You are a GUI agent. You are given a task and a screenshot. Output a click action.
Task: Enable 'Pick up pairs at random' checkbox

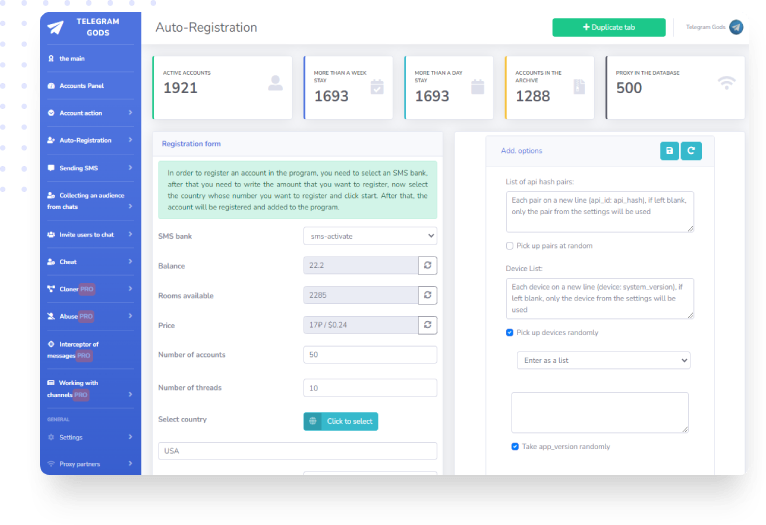[510, 246]
